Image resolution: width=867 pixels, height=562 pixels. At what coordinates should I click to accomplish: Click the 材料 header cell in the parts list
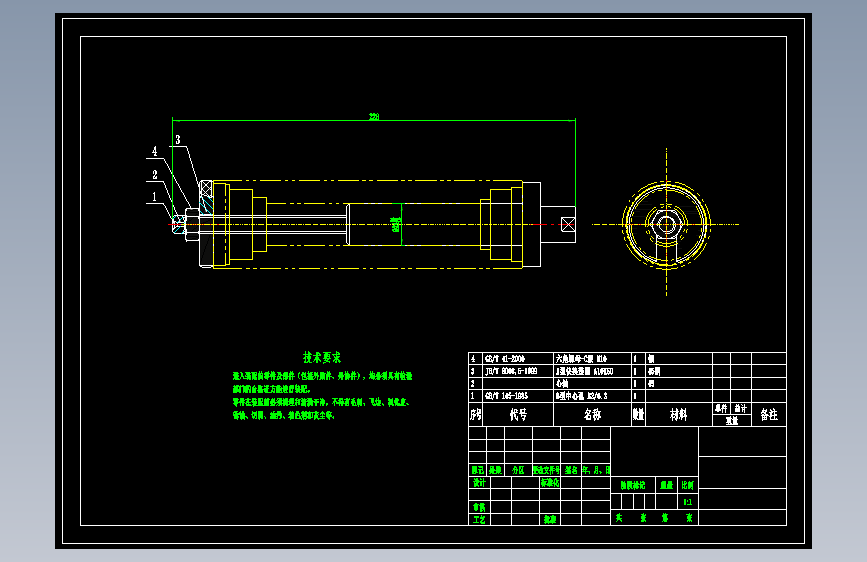click(x=678, y=414)
